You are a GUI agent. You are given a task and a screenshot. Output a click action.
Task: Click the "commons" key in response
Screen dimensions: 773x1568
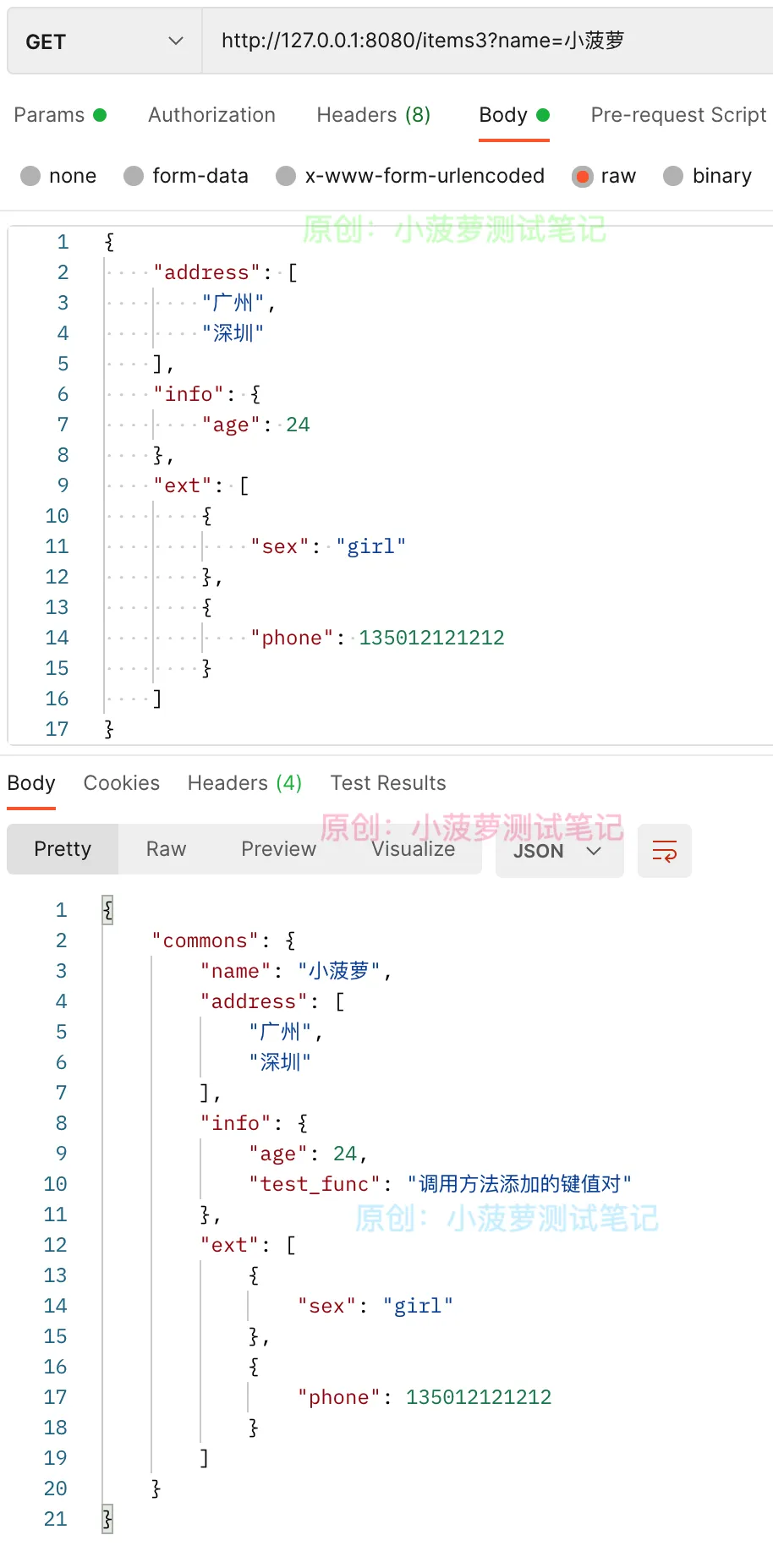coord(205,940)
